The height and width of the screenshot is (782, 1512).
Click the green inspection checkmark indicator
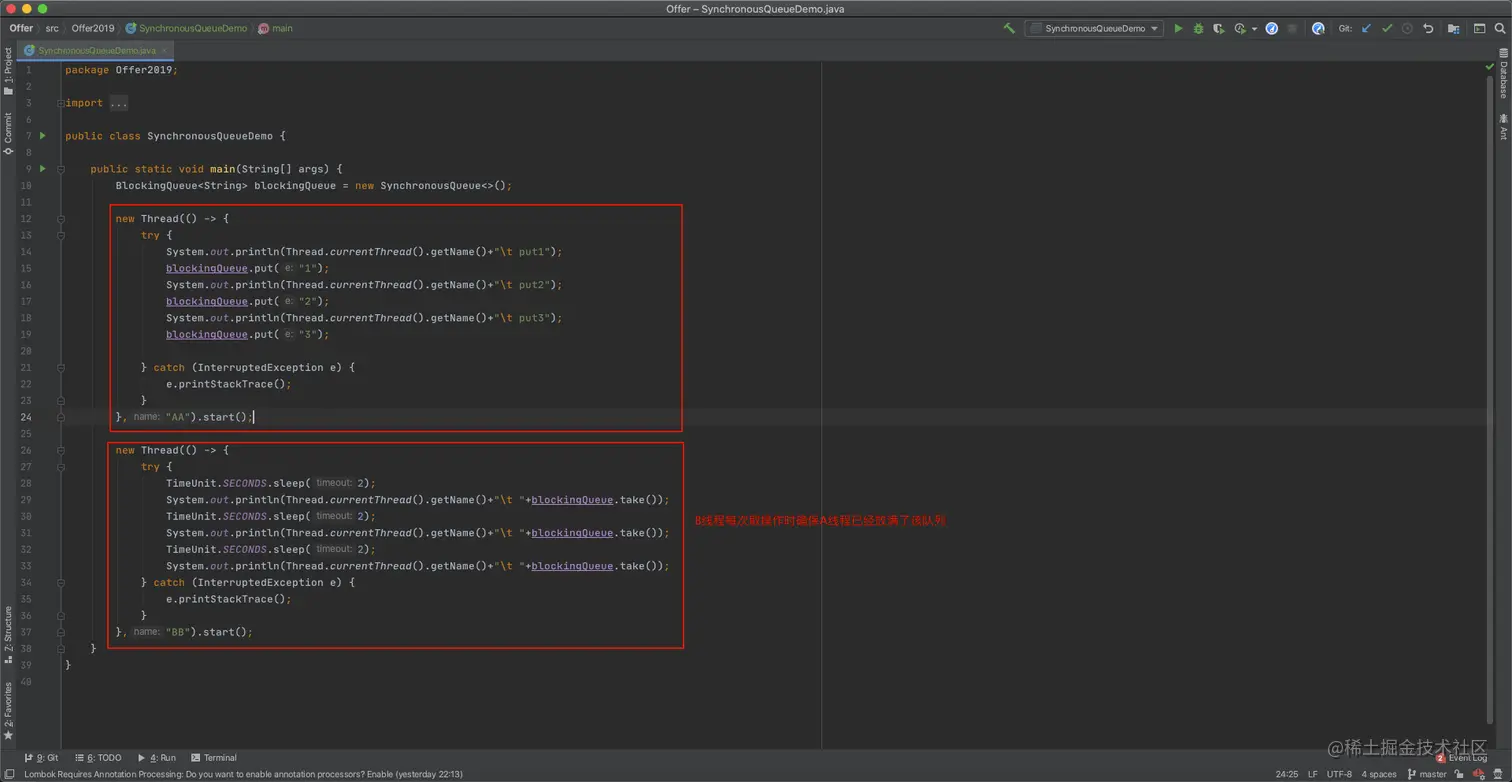click(x=1489, y=67)
